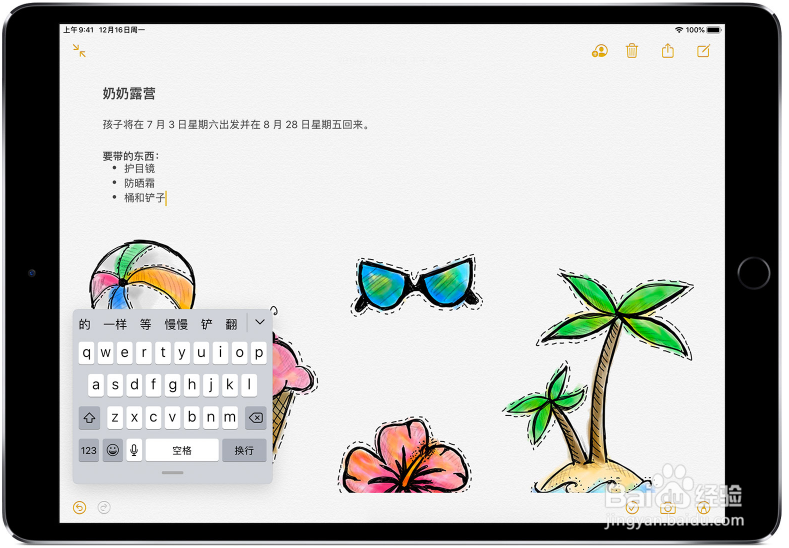This screenshot has height=548, width=789.
Task: Select candidate word 慢慢
Action: coord(176,325)
